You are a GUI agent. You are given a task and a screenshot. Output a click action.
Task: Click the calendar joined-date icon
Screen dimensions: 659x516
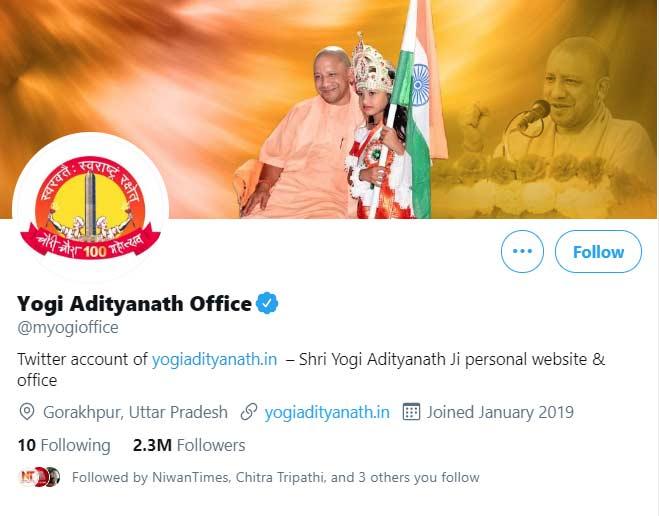411,412
